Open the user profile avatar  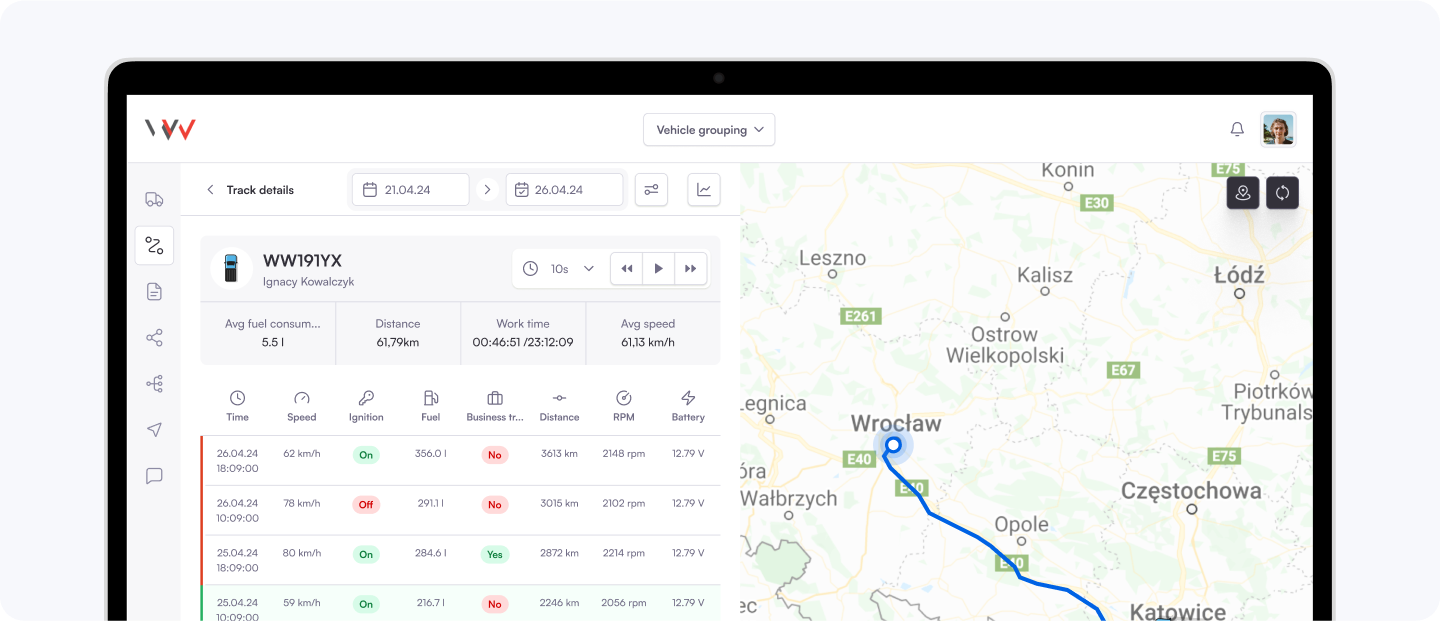point(1278,129)
